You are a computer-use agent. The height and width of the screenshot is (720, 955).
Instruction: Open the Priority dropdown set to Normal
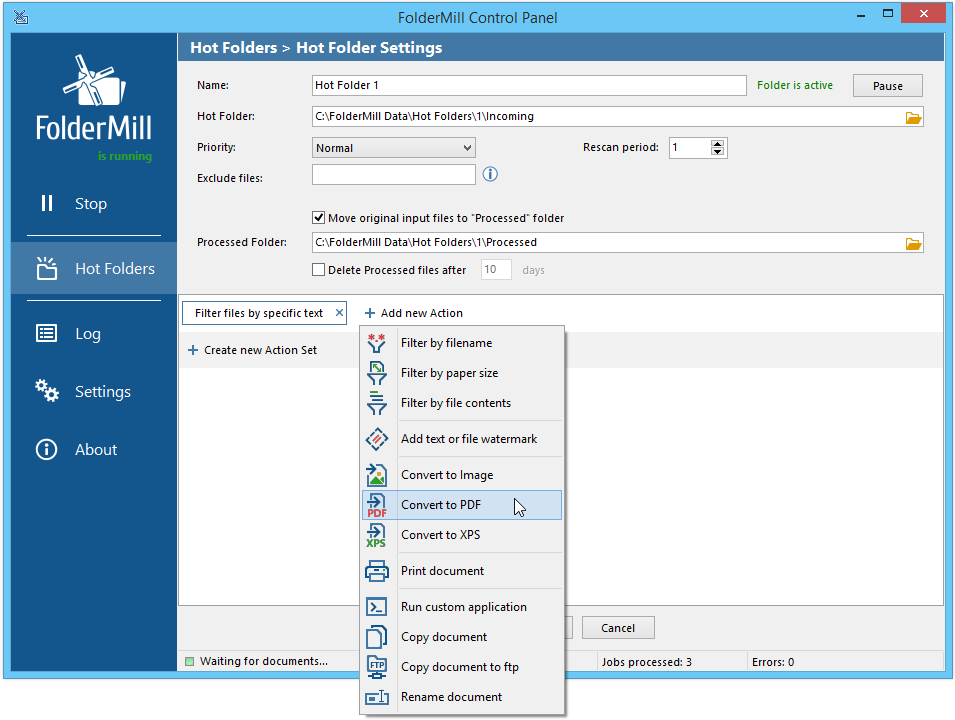pos(394,148)
